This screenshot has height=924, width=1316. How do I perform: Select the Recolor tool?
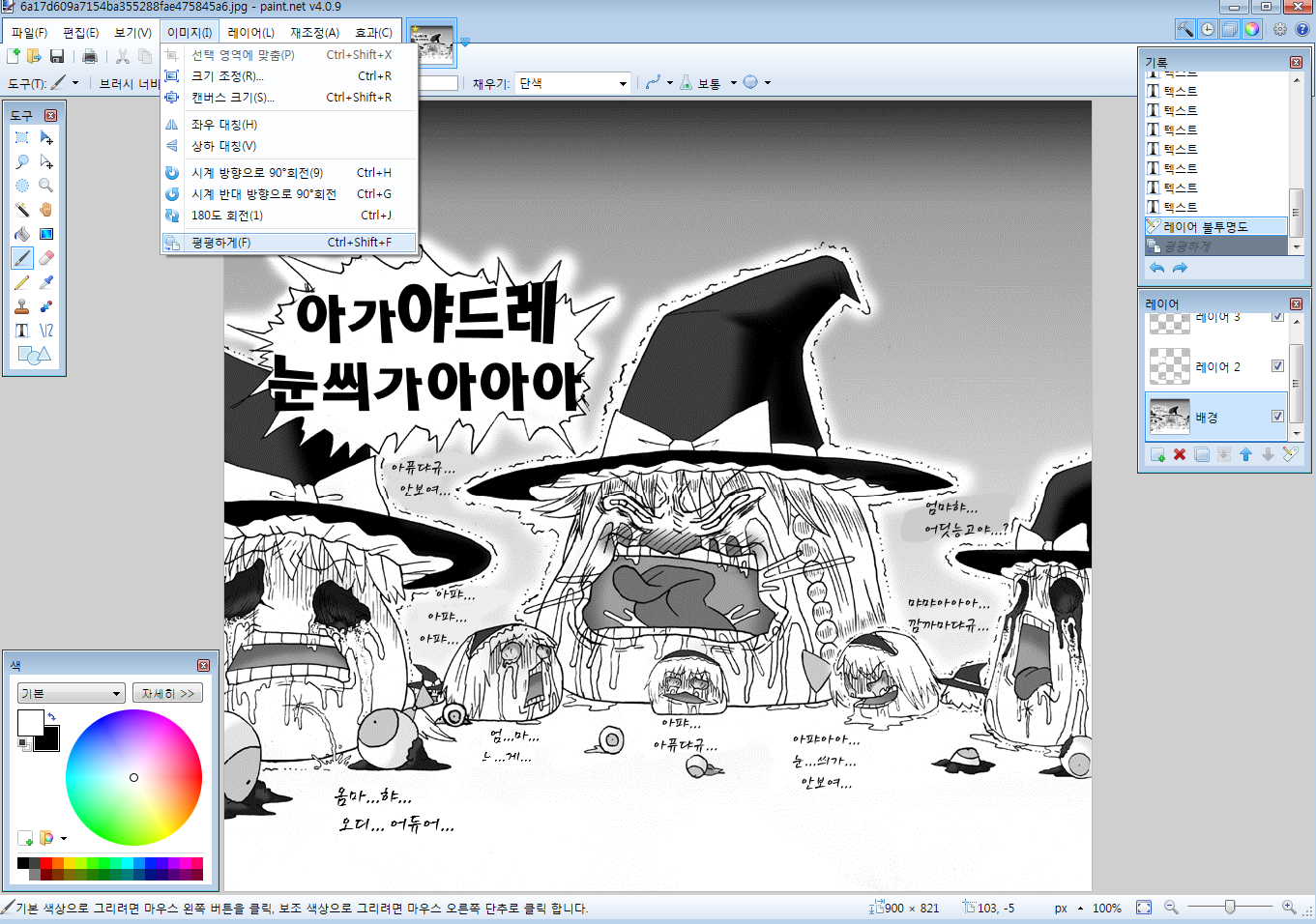(x=46, y=306)
